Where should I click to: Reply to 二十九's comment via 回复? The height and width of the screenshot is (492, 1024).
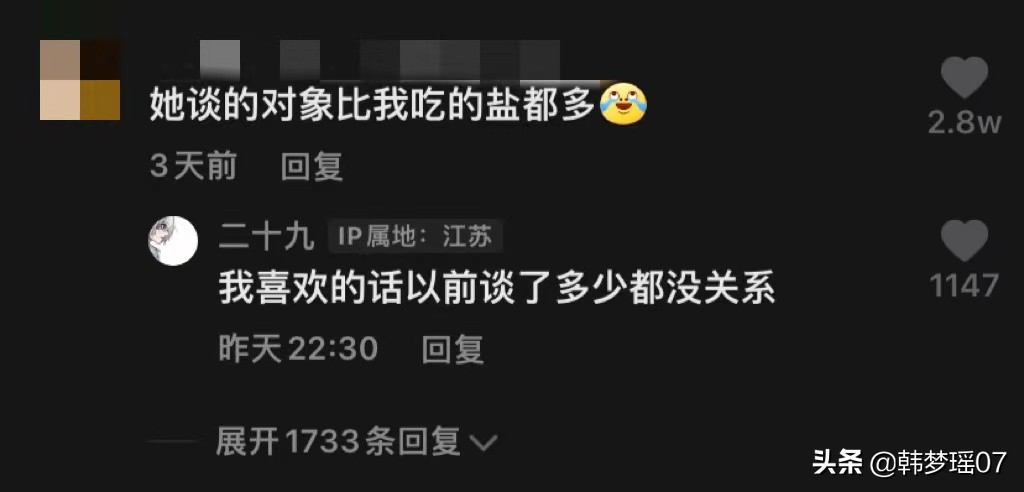pos(453,350)
